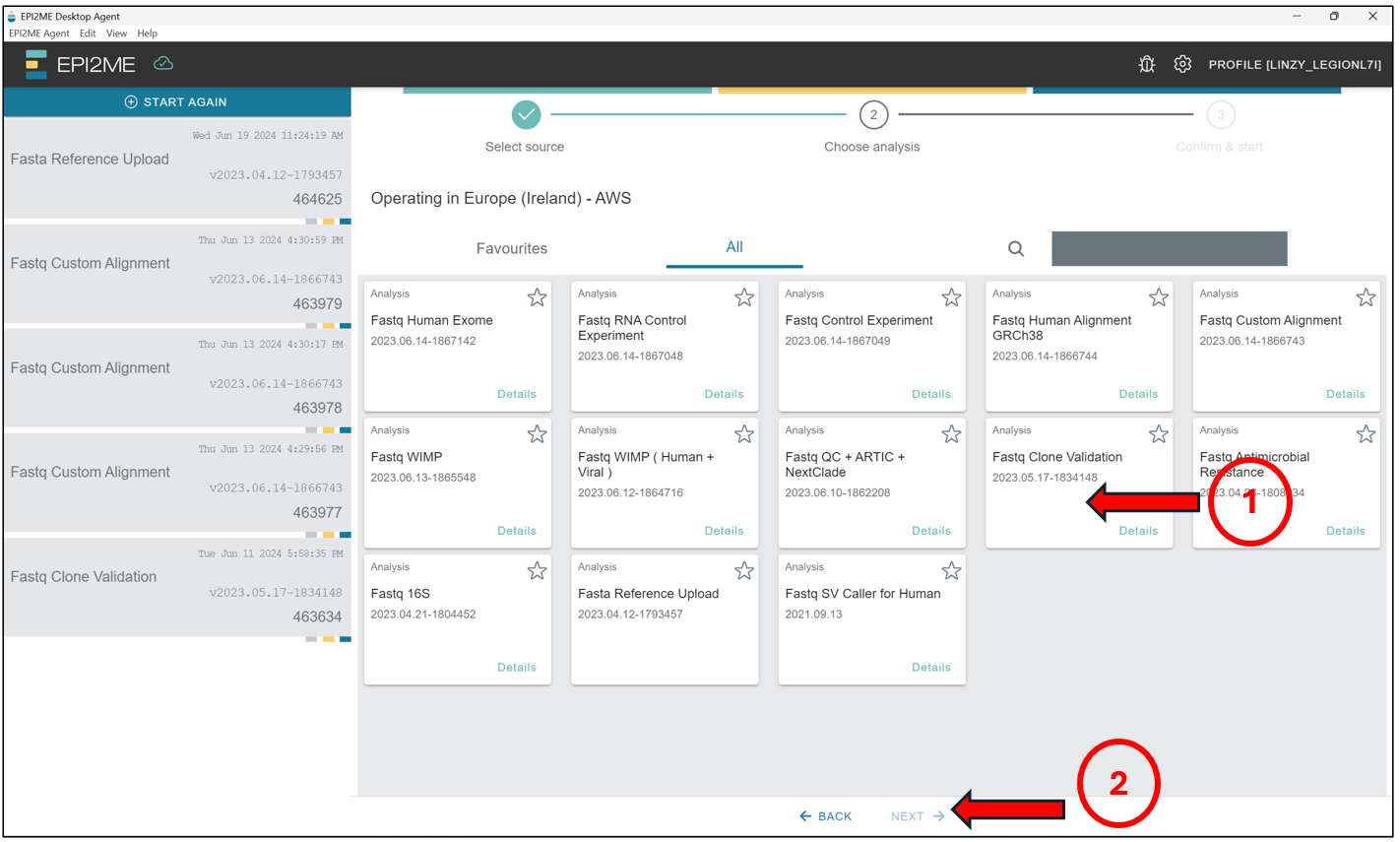The image size is (1400, 842).
Task: Open the settings gear icon
Action: click(1182, 64)
